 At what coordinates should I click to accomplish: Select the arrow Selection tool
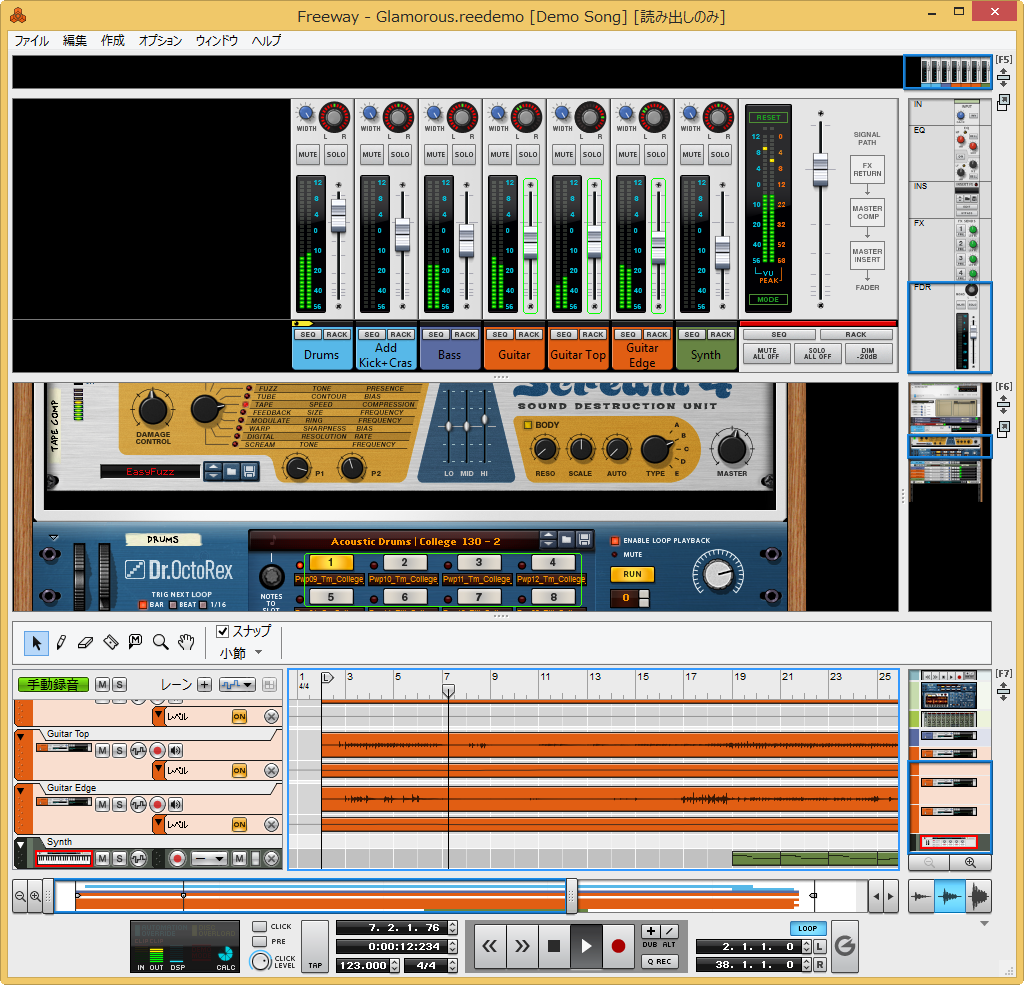point(36,643)
